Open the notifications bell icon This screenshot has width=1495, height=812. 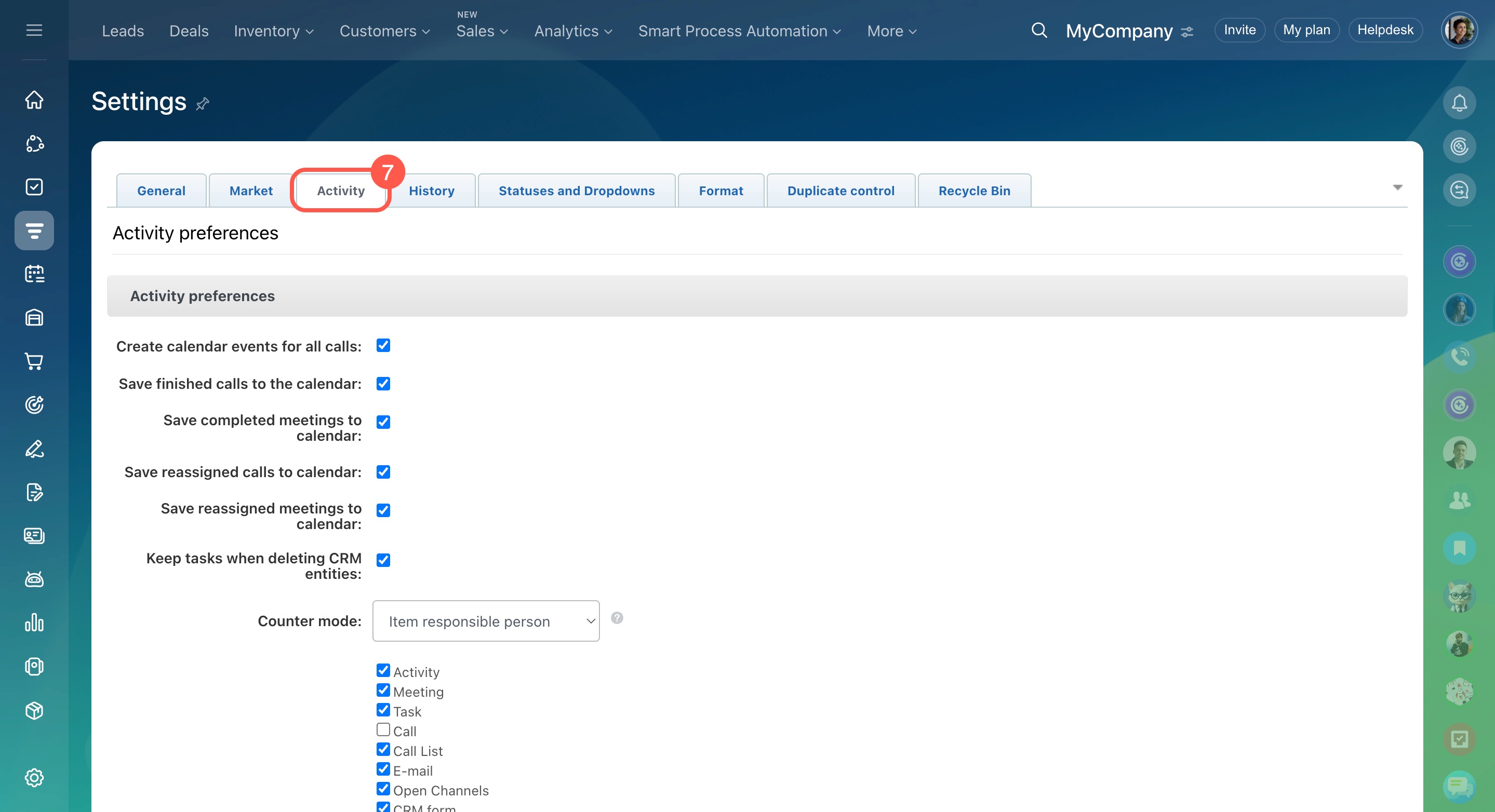(1459, 103)
